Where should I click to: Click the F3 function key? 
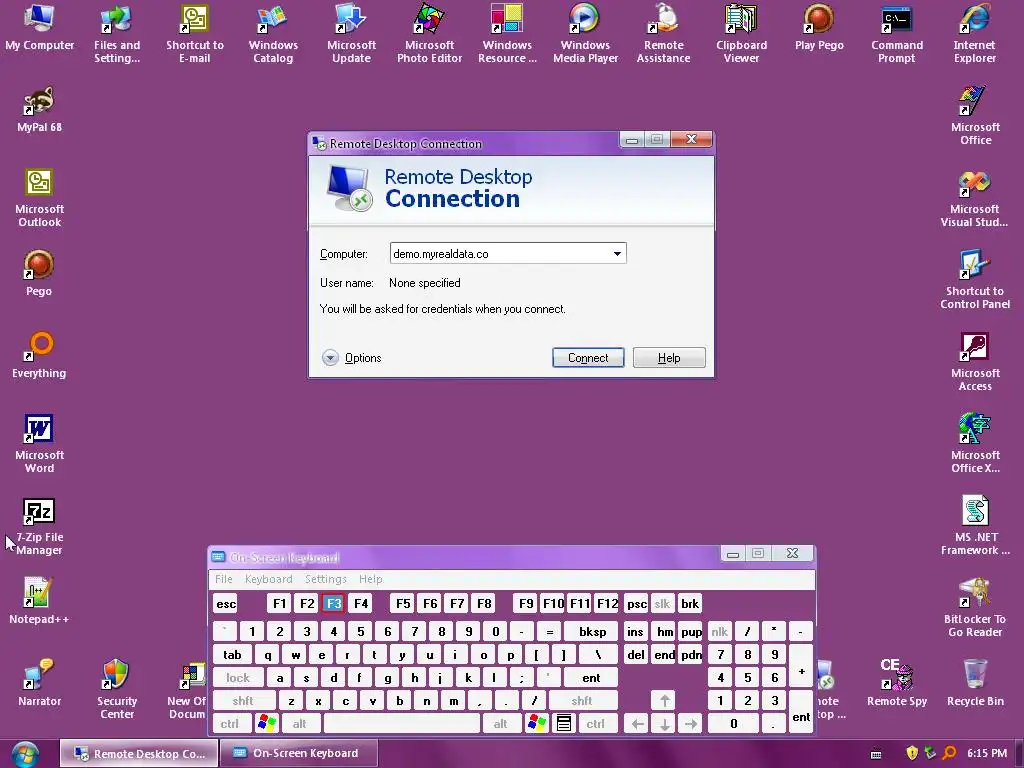click(333, 604)
